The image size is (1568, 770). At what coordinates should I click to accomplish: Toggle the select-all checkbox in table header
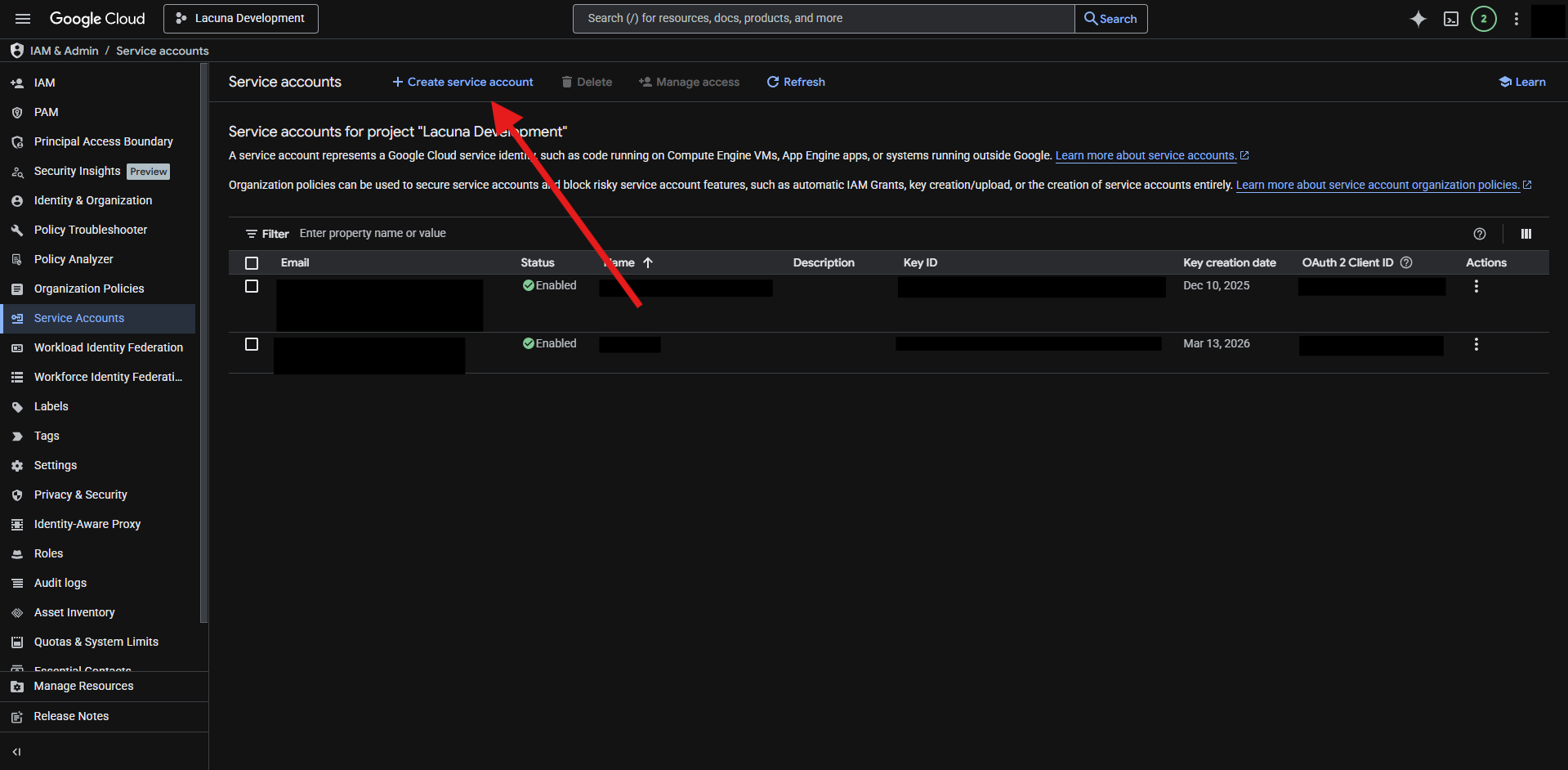pyautogui.click(x=252, y=263)
